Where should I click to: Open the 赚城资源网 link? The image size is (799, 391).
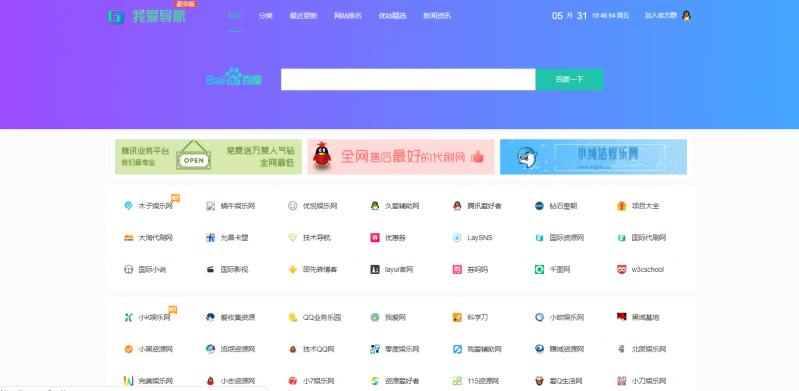click(x=567, y=349)
